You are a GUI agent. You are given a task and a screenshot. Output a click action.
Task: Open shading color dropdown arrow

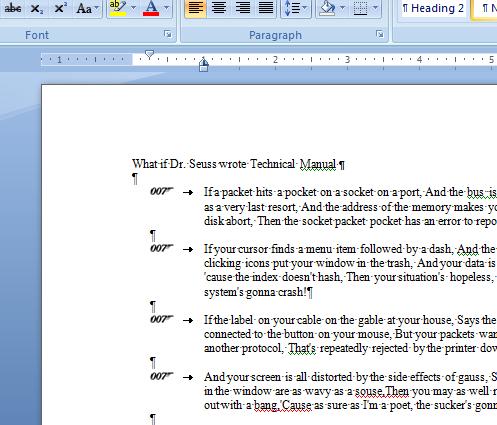[x=342, y=8]
